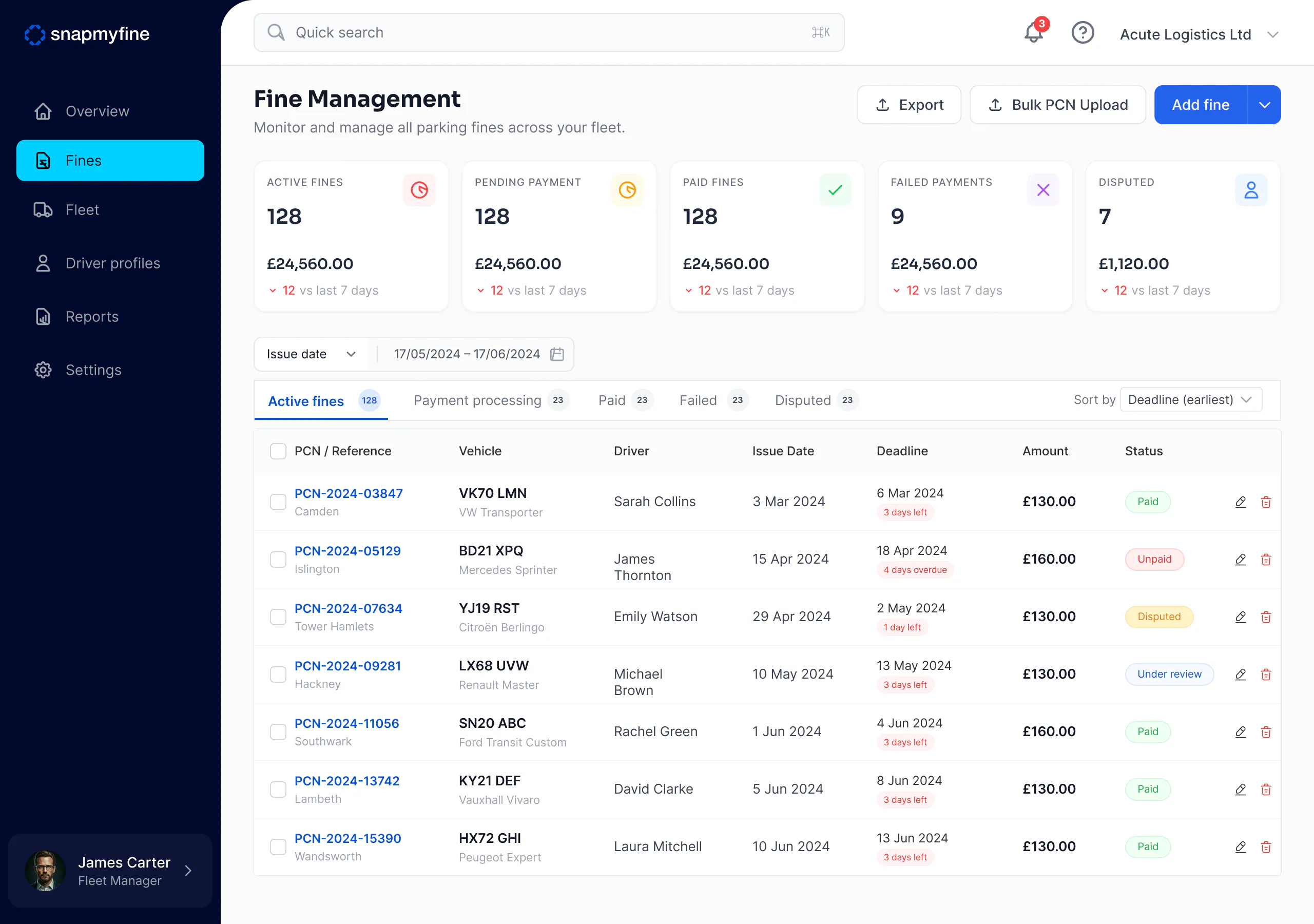This screenshot has width=1314, height=924.
Task: Edit fine PCN-2024-03847
Action: (1241, 502)
